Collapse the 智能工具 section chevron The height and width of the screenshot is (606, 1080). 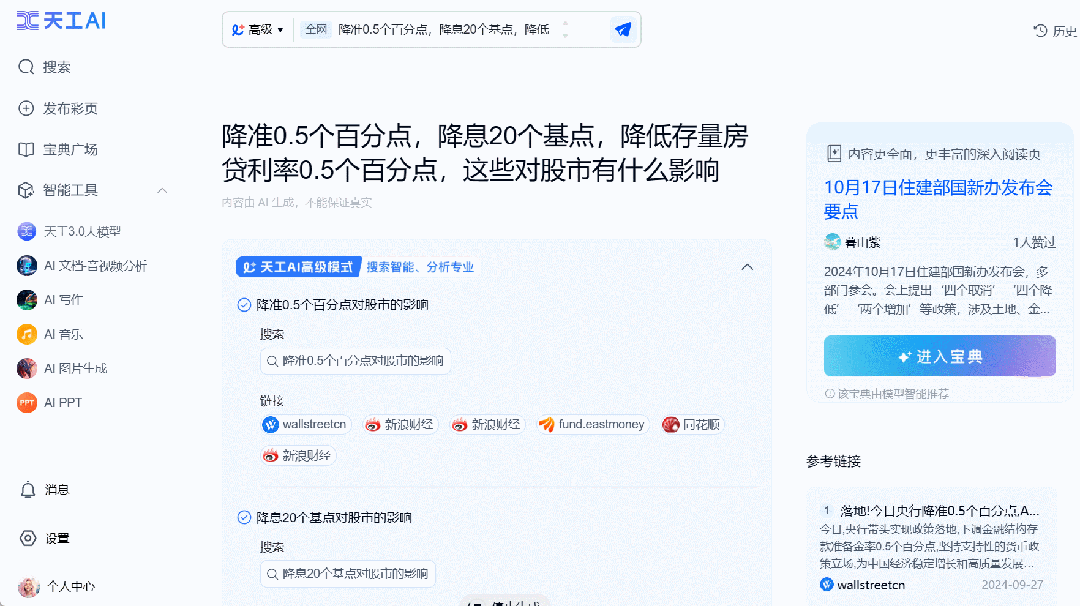[x=162, y=190]
